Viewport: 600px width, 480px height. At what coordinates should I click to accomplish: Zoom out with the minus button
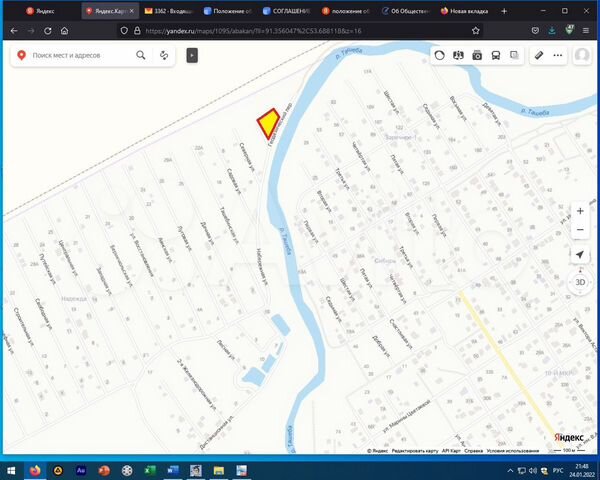pyautogui.click(x=580, y=230)
